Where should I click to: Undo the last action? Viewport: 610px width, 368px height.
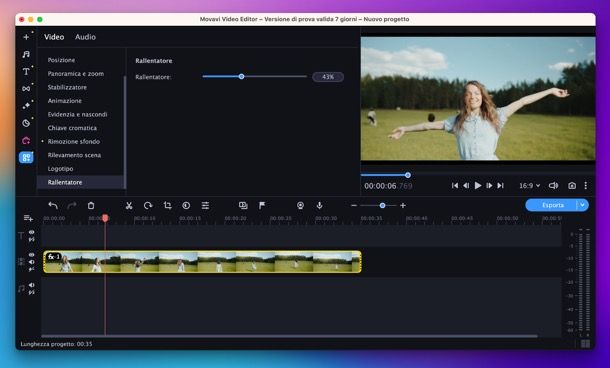(x=53, y=205)
